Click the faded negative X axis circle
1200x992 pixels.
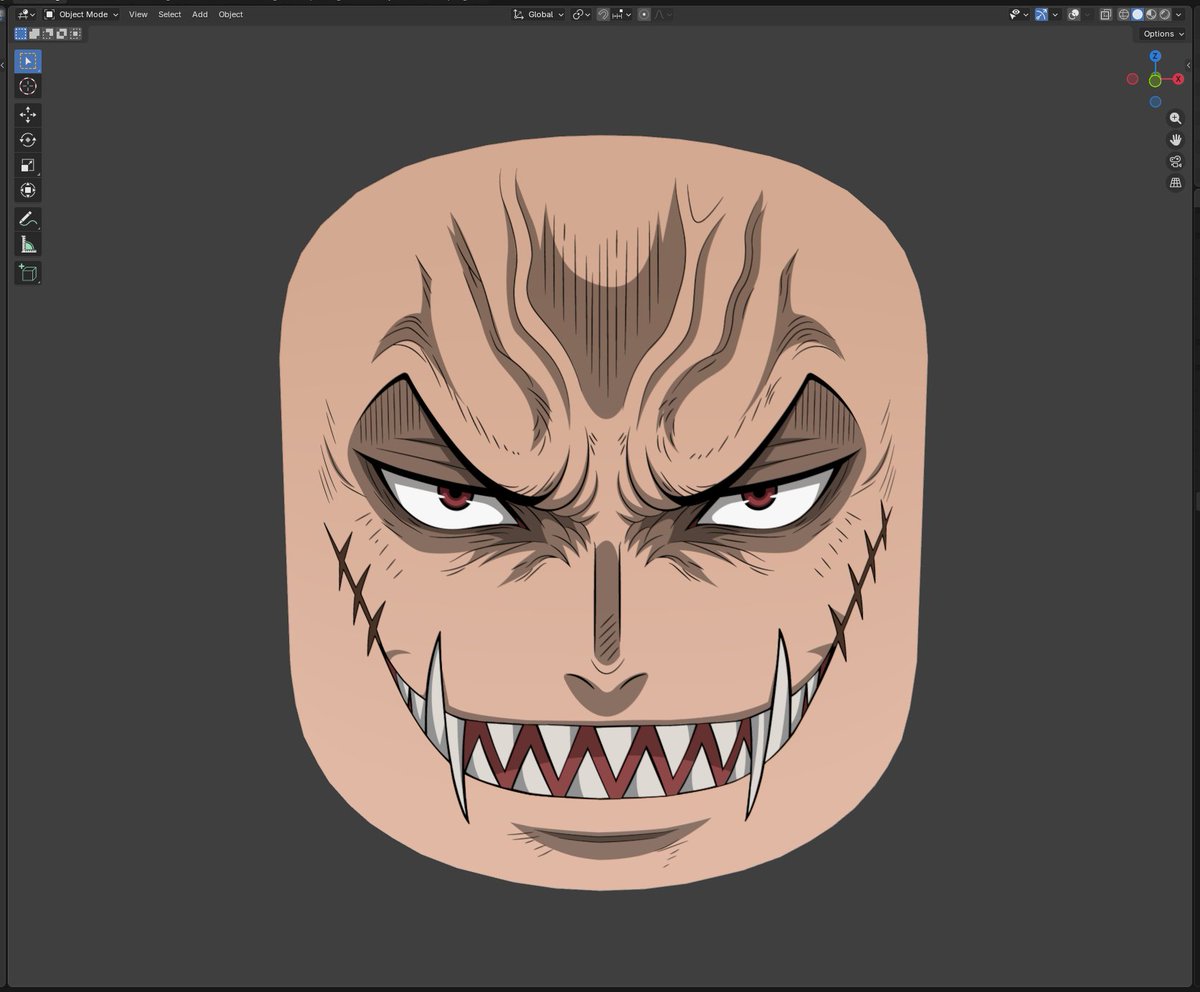click(x=1132, y=79)
